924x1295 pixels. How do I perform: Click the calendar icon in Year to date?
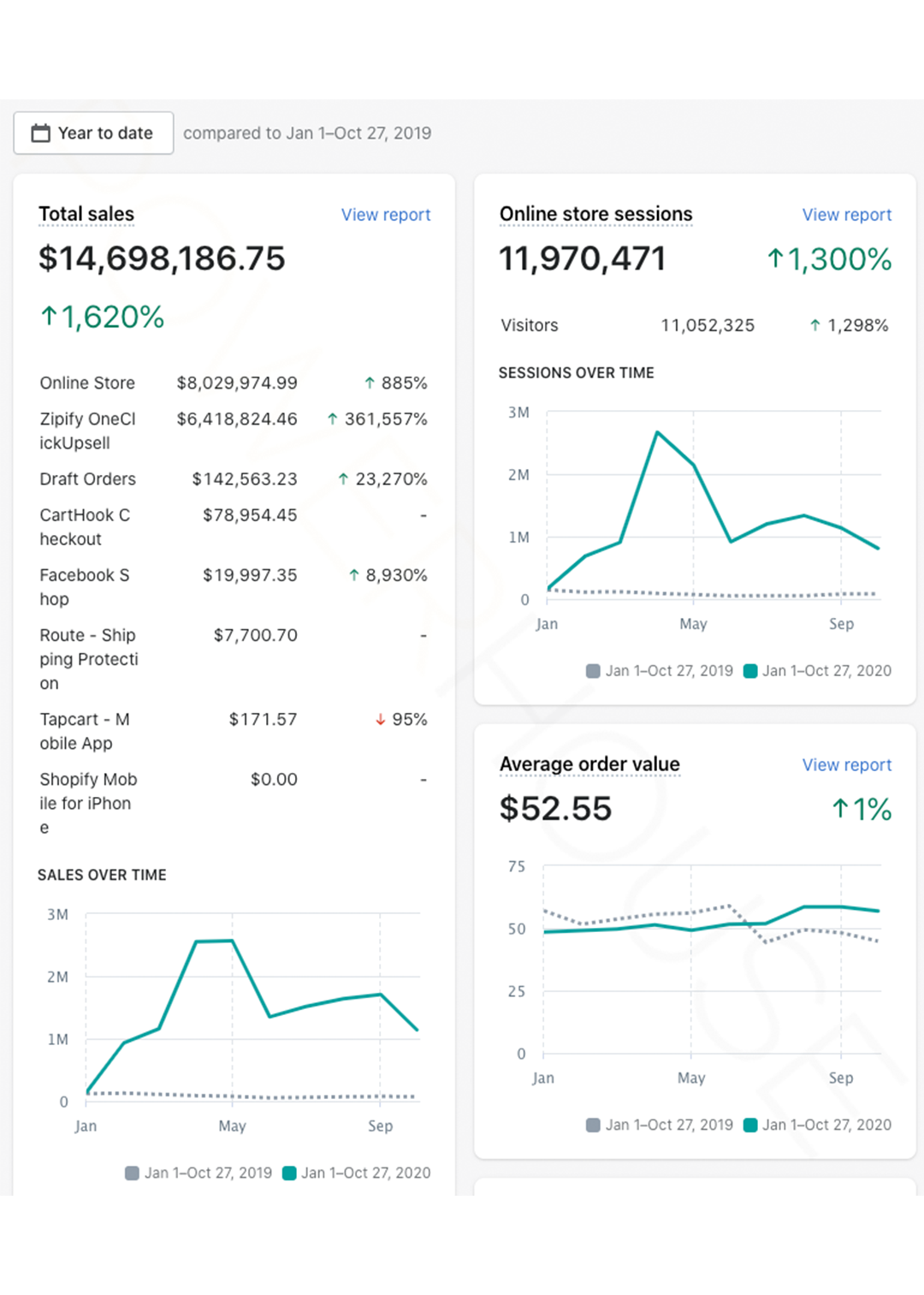tap(40, 134)
